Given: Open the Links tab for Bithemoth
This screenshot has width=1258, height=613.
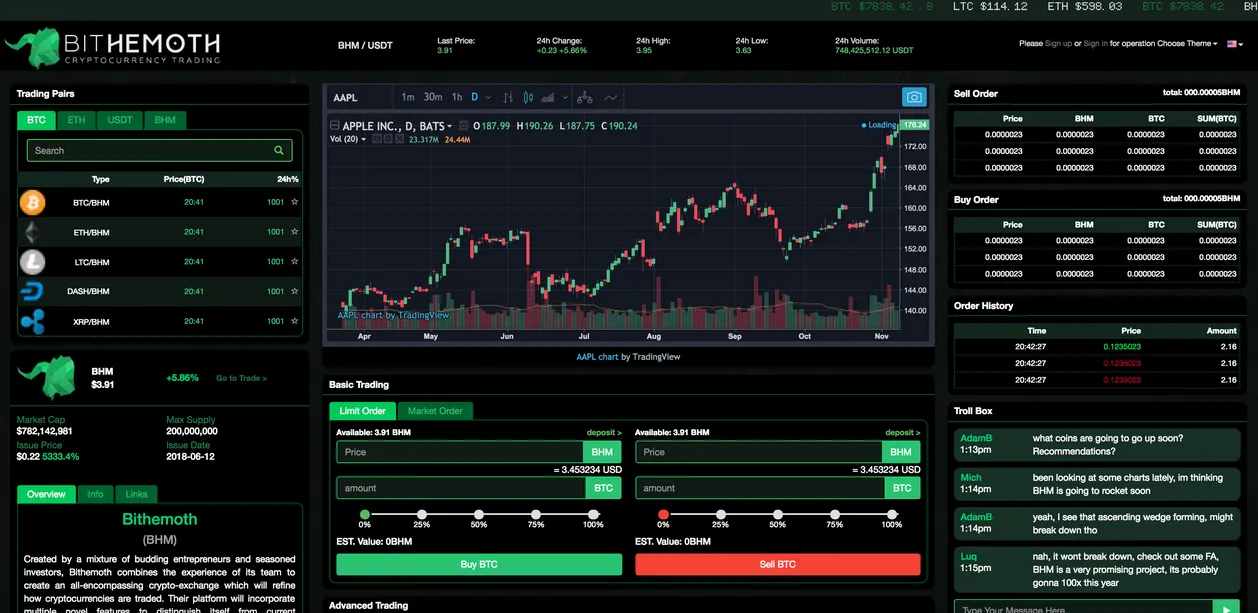Looking at the screenshot, I should click(x=136, y=494).
